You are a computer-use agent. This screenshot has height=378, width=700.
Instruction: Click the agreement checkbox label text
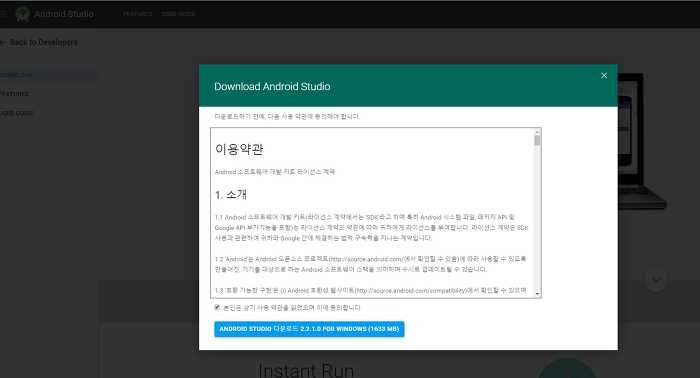[x=293, y=307]
